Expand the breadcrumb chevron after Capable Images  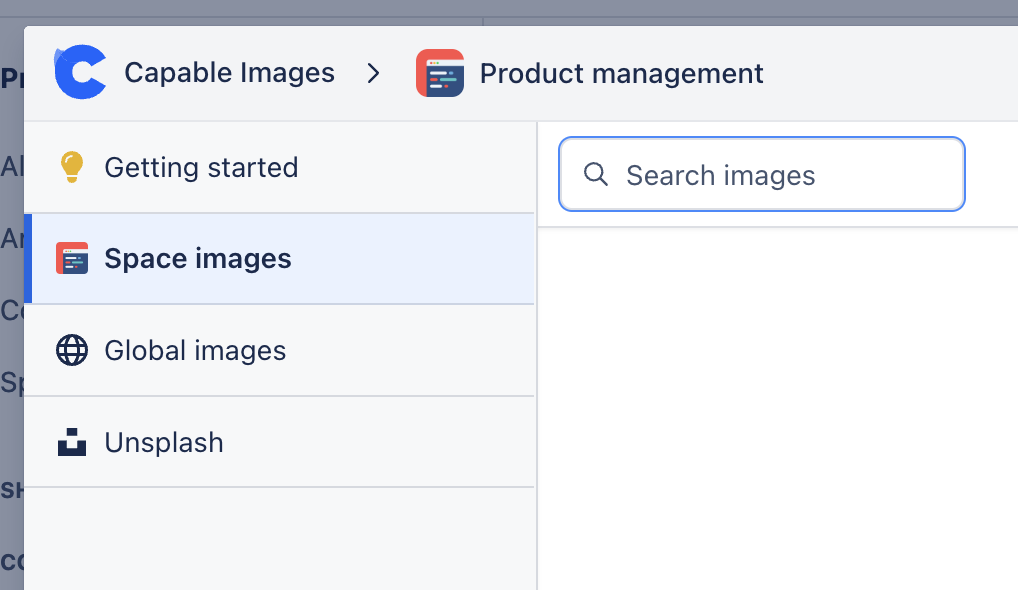tap(374, 72)
